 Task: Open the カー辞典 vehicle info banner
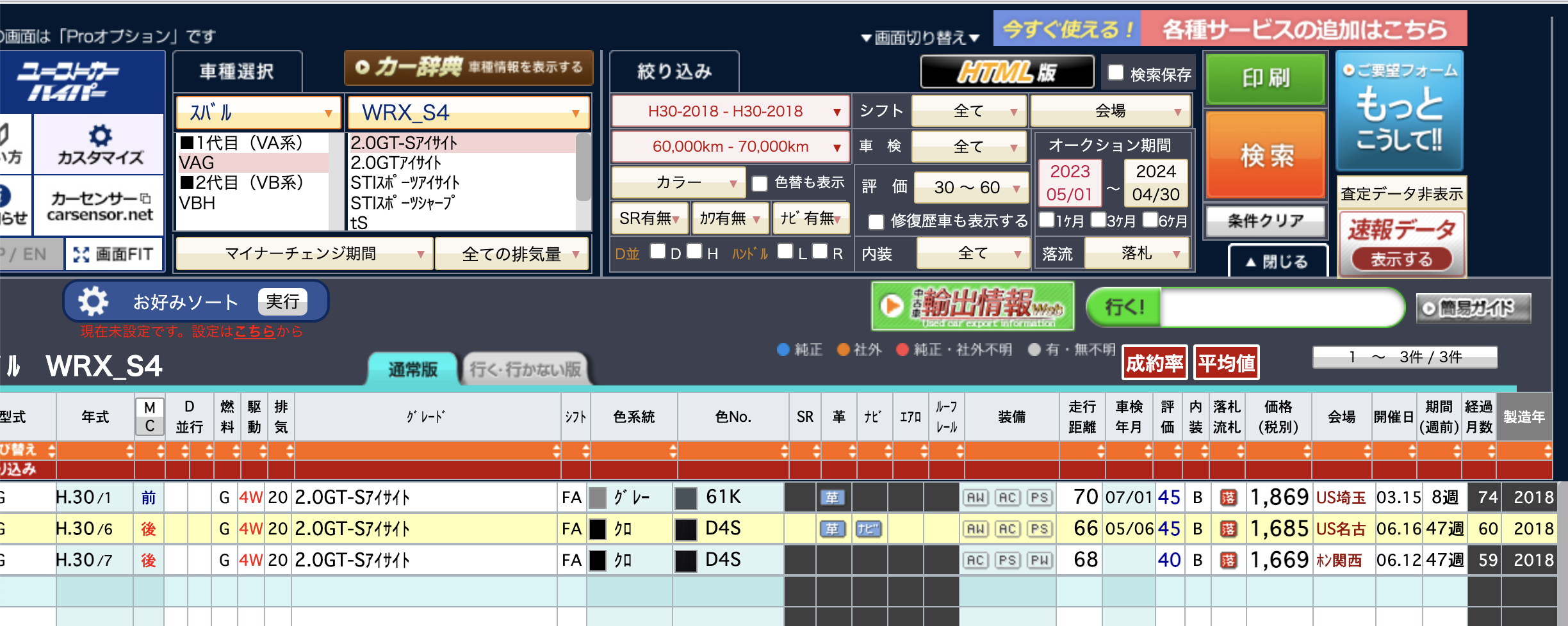tap(469, 67)
